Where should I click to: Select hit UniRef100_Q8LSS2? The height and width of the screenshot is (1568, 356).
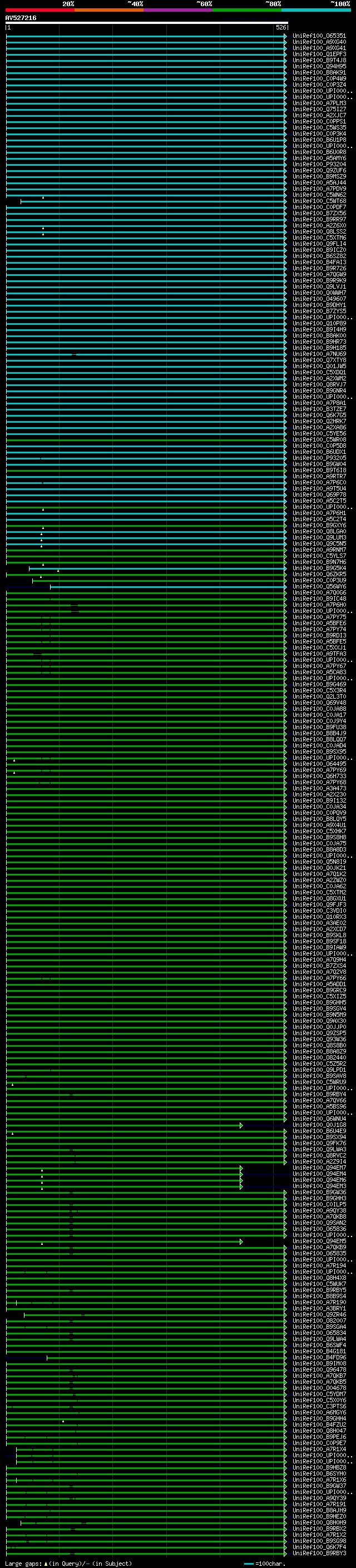click(319, 232)
